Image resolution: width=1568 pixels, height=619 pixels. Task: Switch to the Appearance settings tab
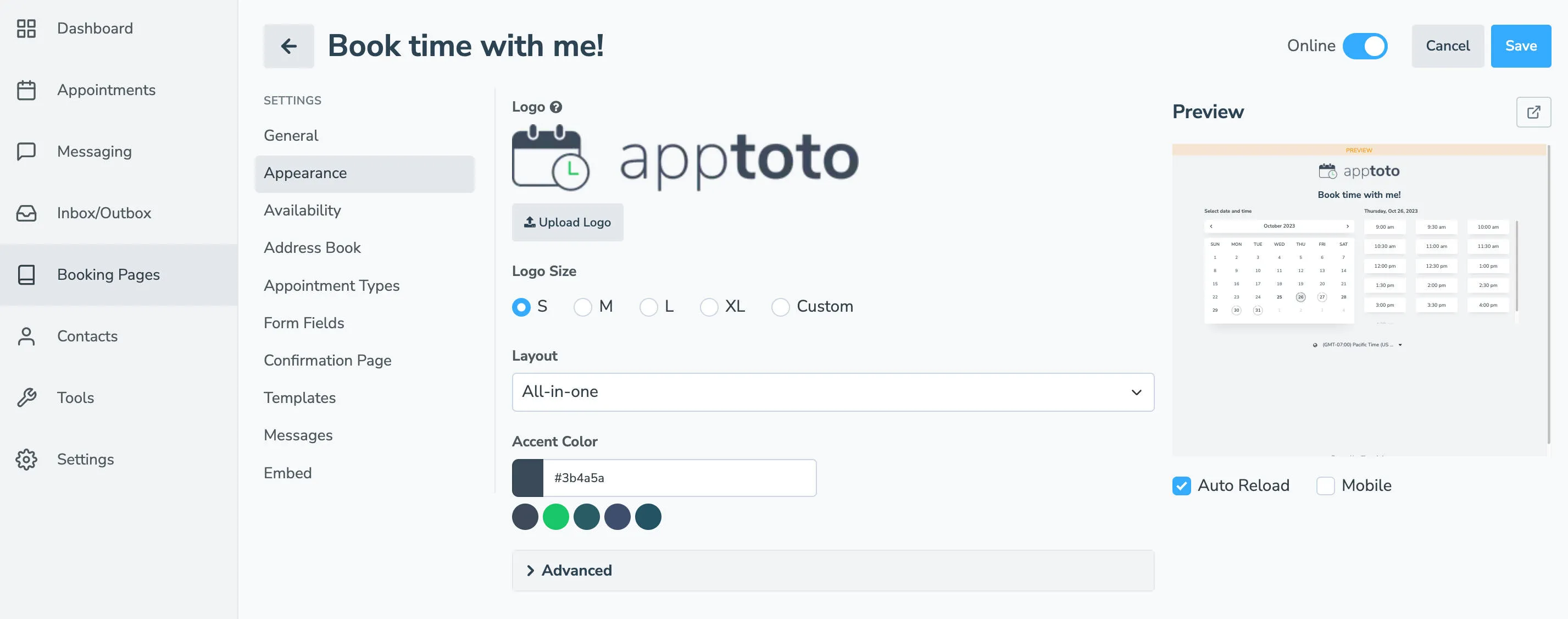tap(305, 173)
